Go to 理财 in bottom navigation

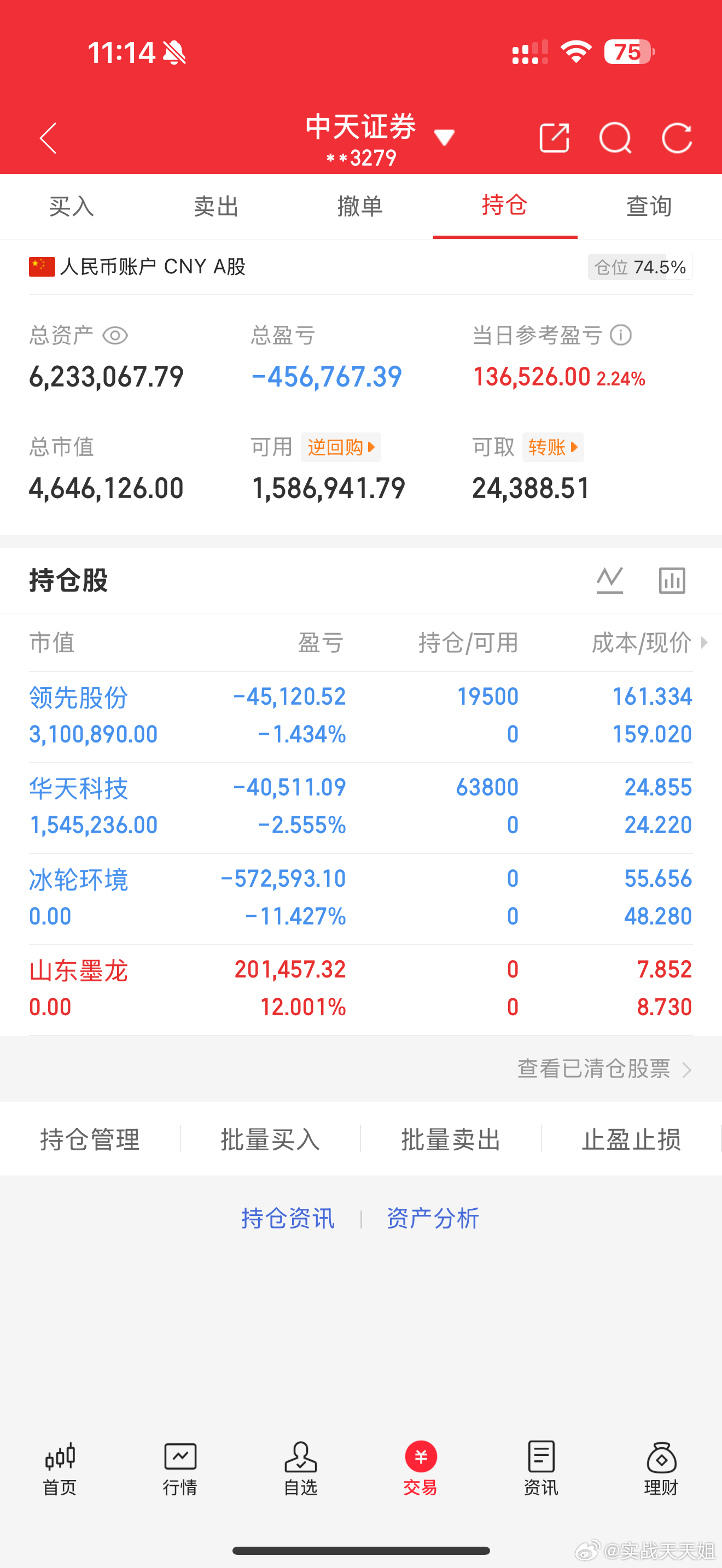click(662, 1470)
